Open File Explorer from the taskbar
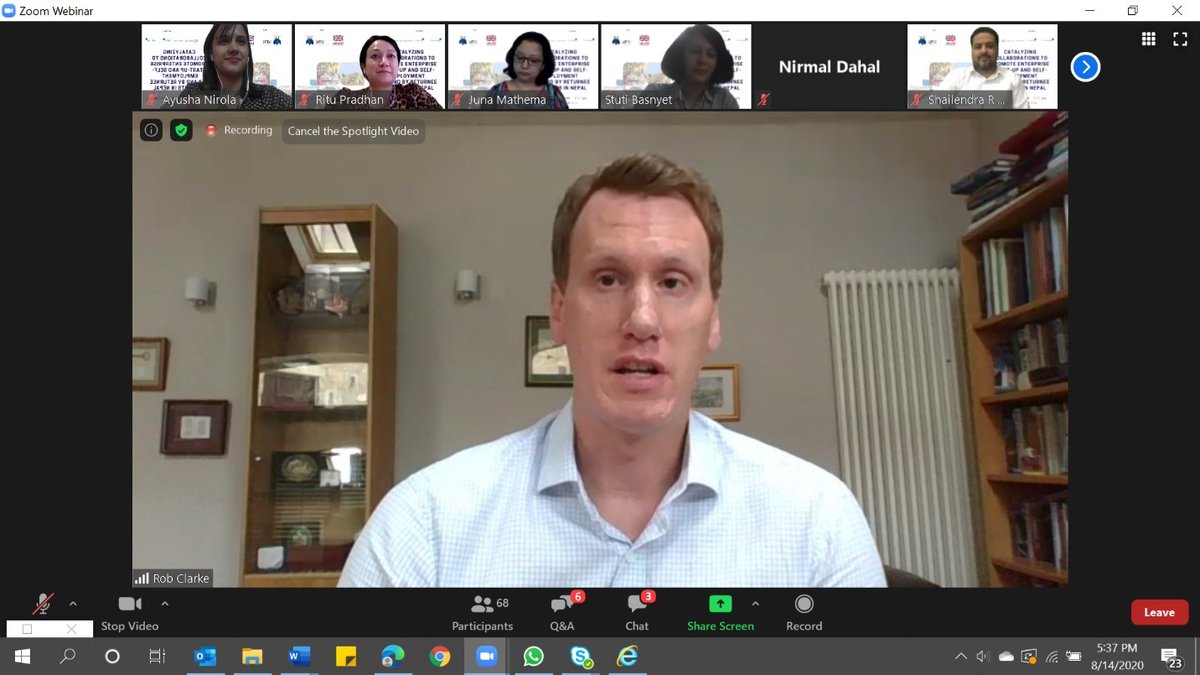 (253, 657)
